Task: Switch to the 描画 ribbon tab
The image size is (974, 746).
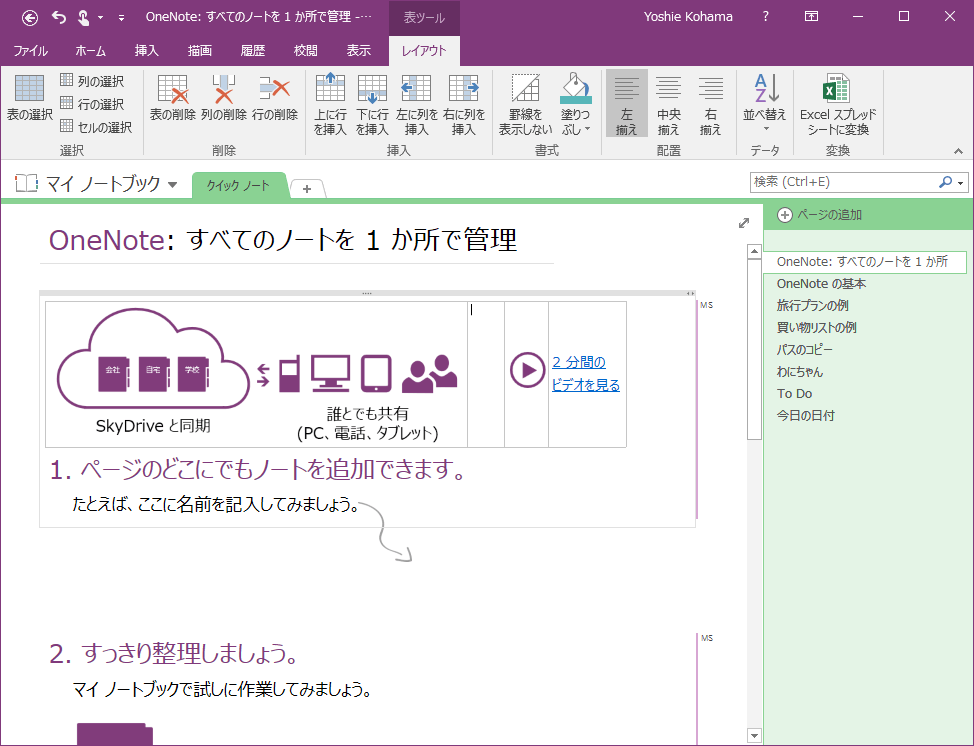Action: coord(199,51)
